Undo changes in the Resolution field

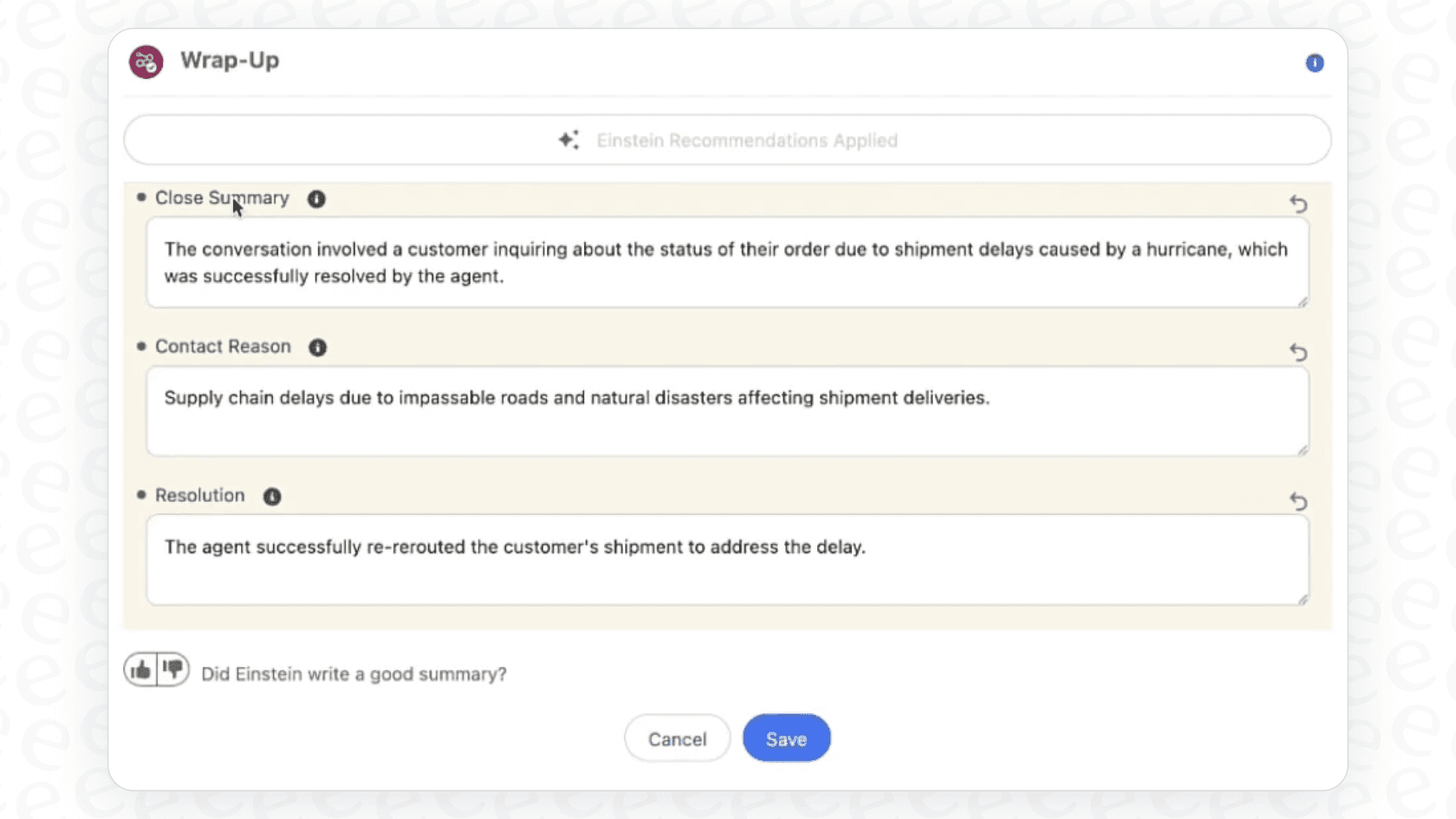pyautogui.click(x=1299, y=502)
